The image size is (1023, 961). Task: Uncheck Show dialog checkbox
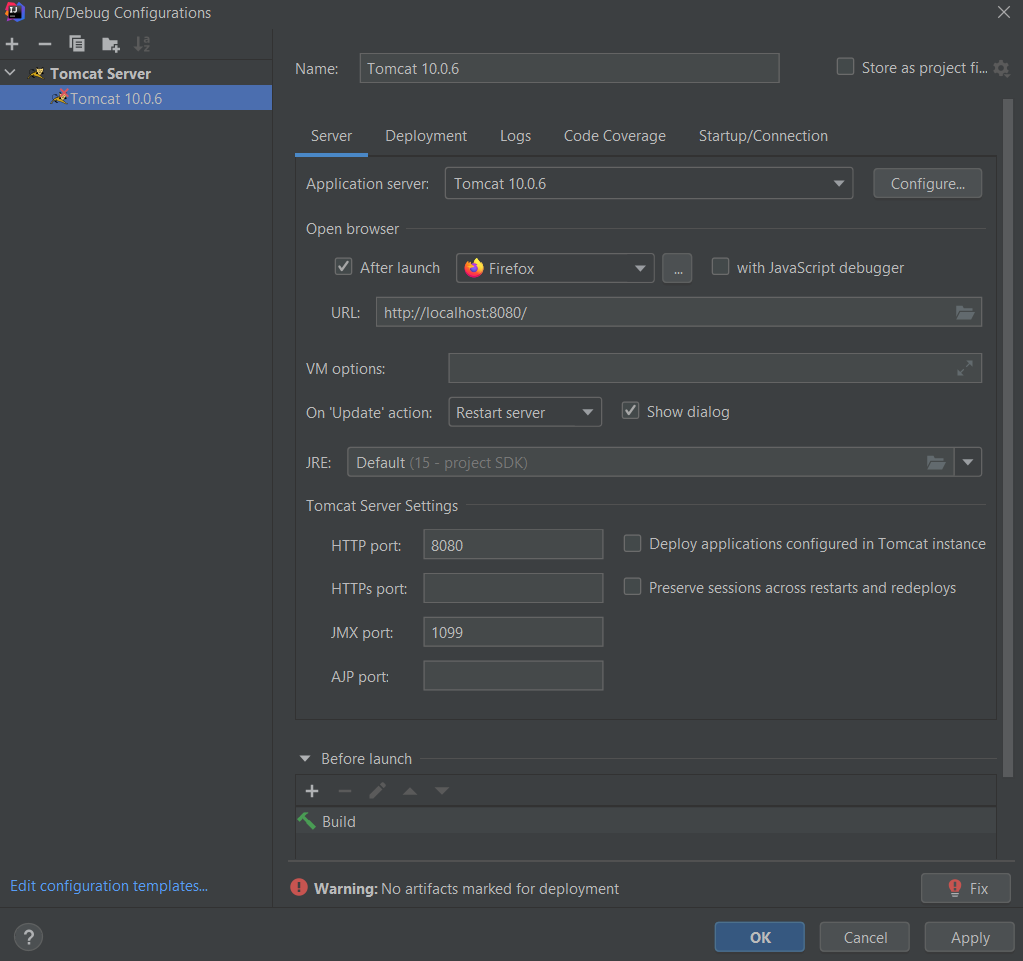tap(630, 410)
